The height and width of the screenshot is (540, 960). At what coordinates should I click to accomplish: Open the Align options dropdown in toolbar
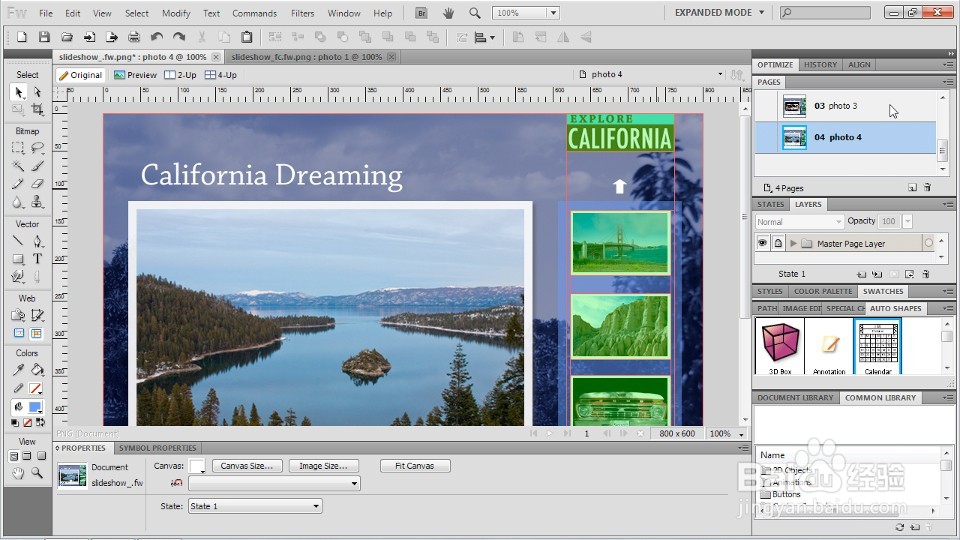pyautogui.click(x=486, y=37)
